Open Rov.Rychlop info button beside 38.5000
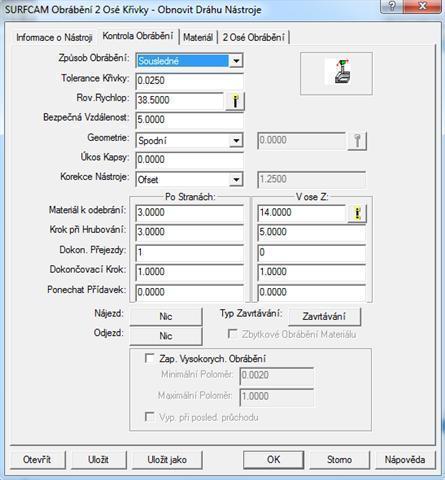The width and height of the screenshot is (445, 480). click(x=235, y=101)
